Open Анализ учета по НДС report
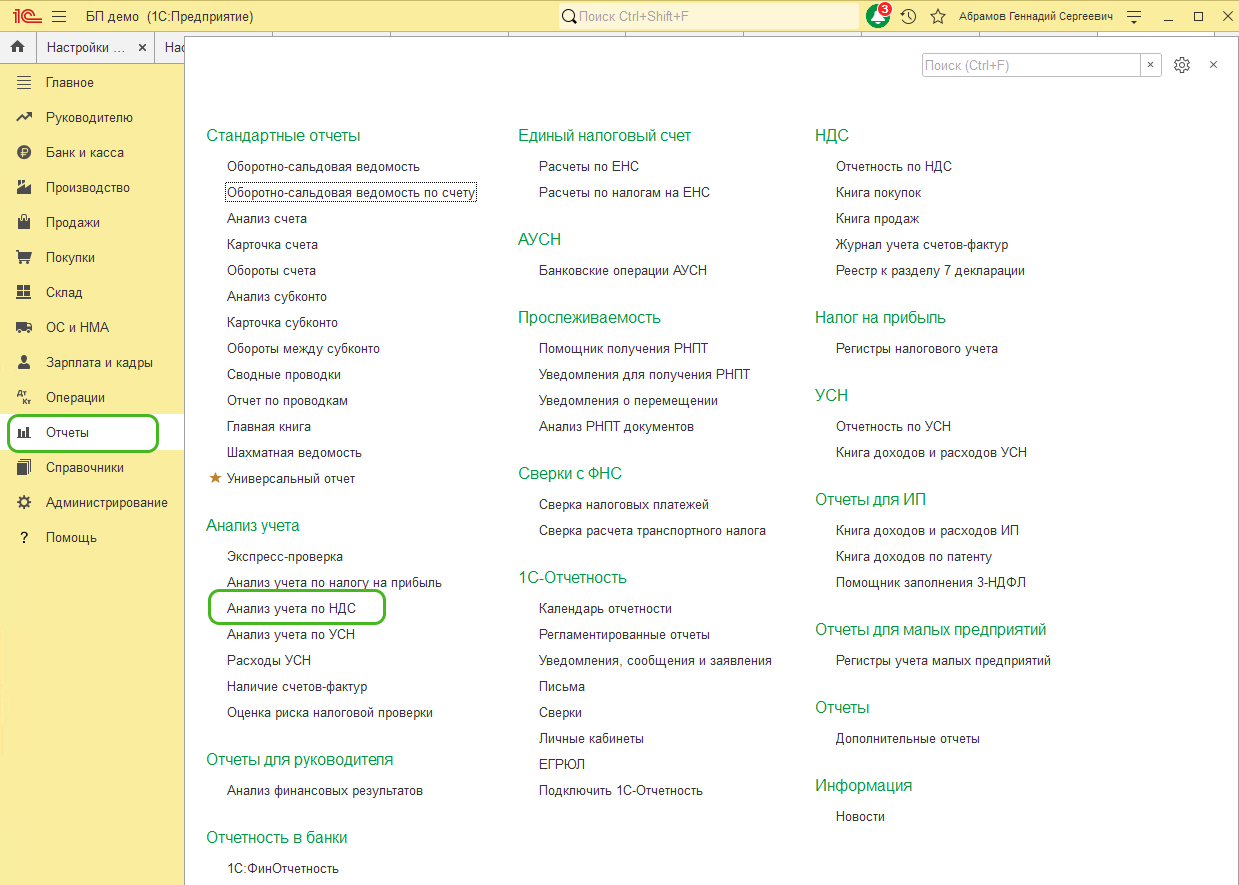 (291, 608)
